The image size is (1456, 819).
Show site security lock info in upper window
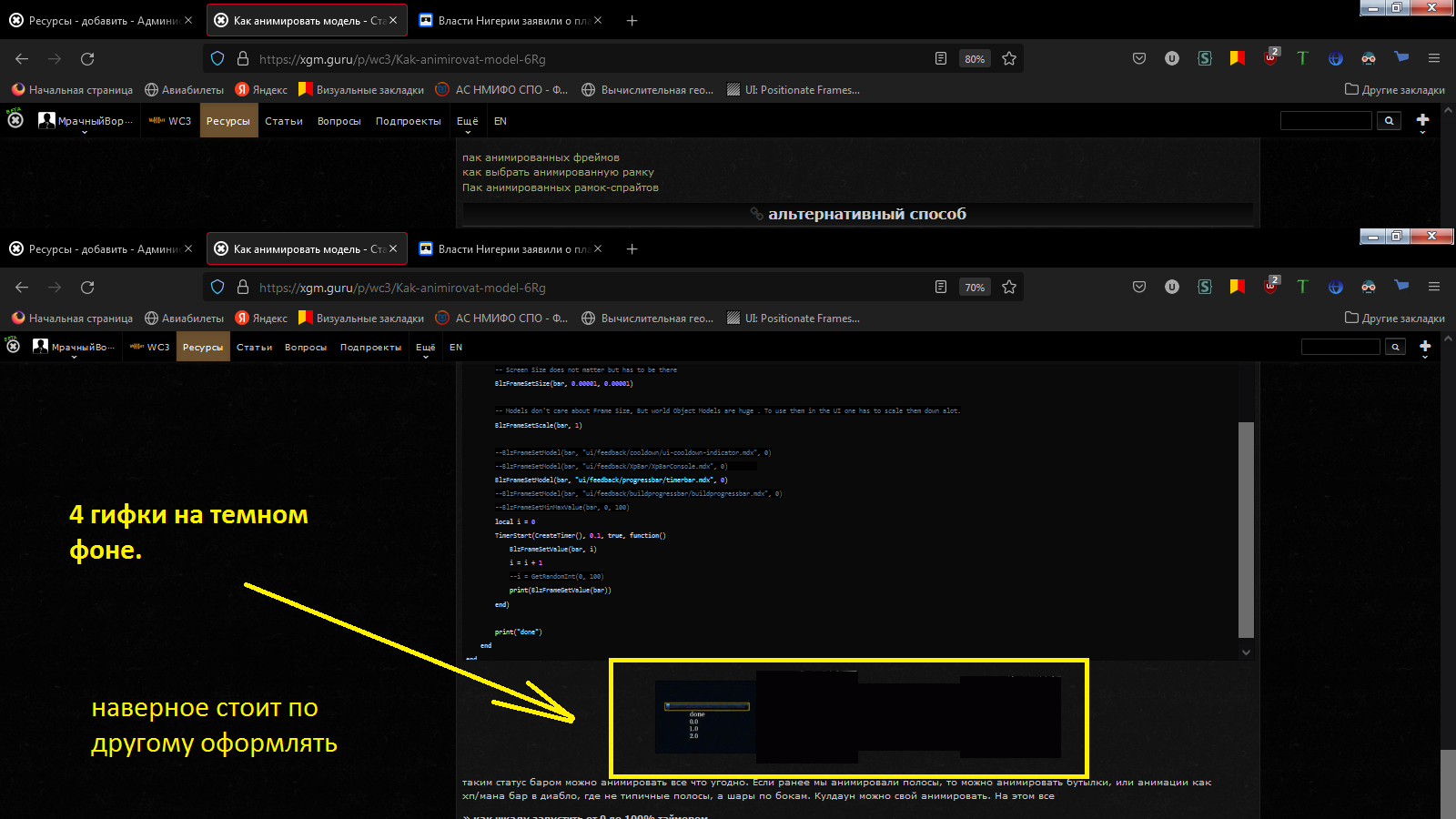(x=243, y=59)
